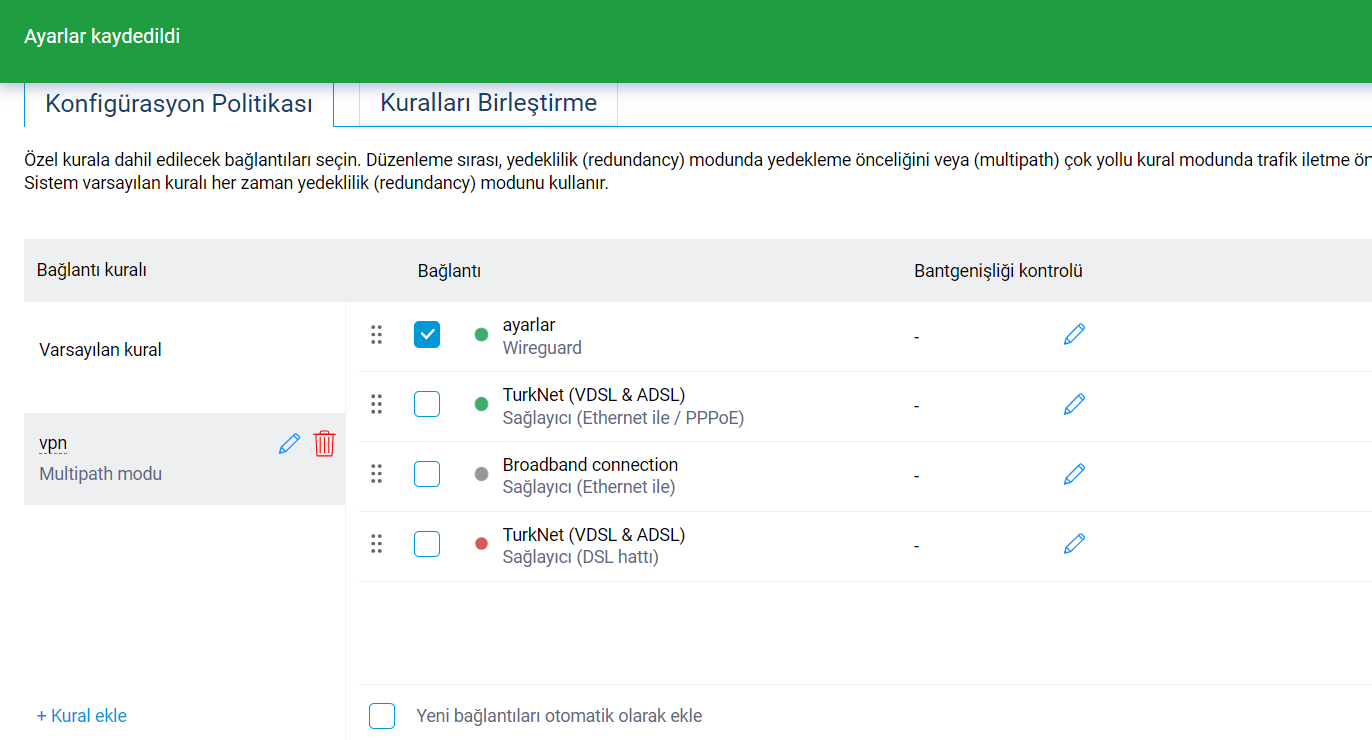The height and width of the screenshot is (740, 1372).
Task: Toggle 'Yeni bağlantıları otomatik olarak ekle'
Action: (382, 716)
